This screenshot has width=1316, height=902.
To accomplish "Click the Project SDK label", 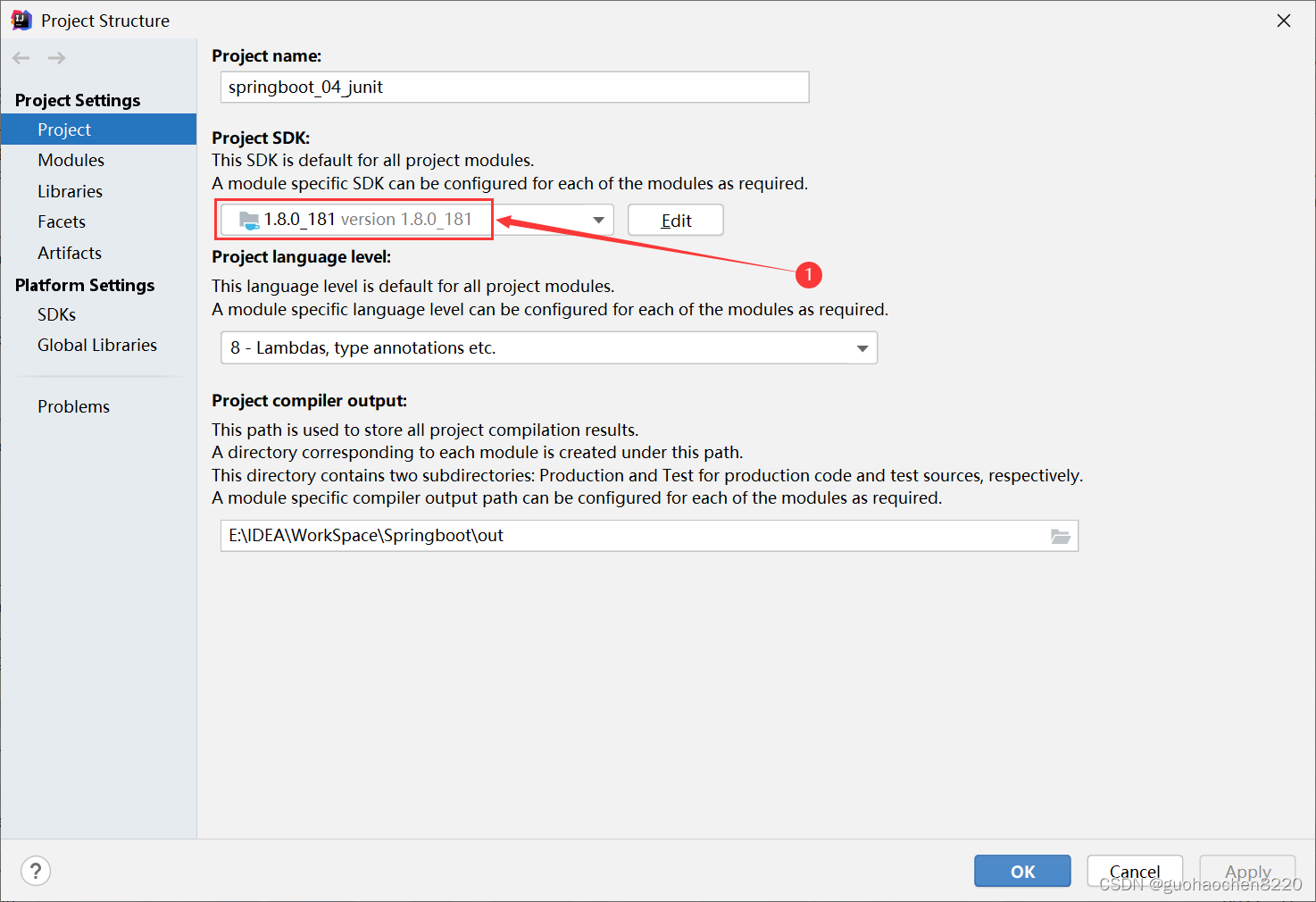I will [x=261, y=138].
